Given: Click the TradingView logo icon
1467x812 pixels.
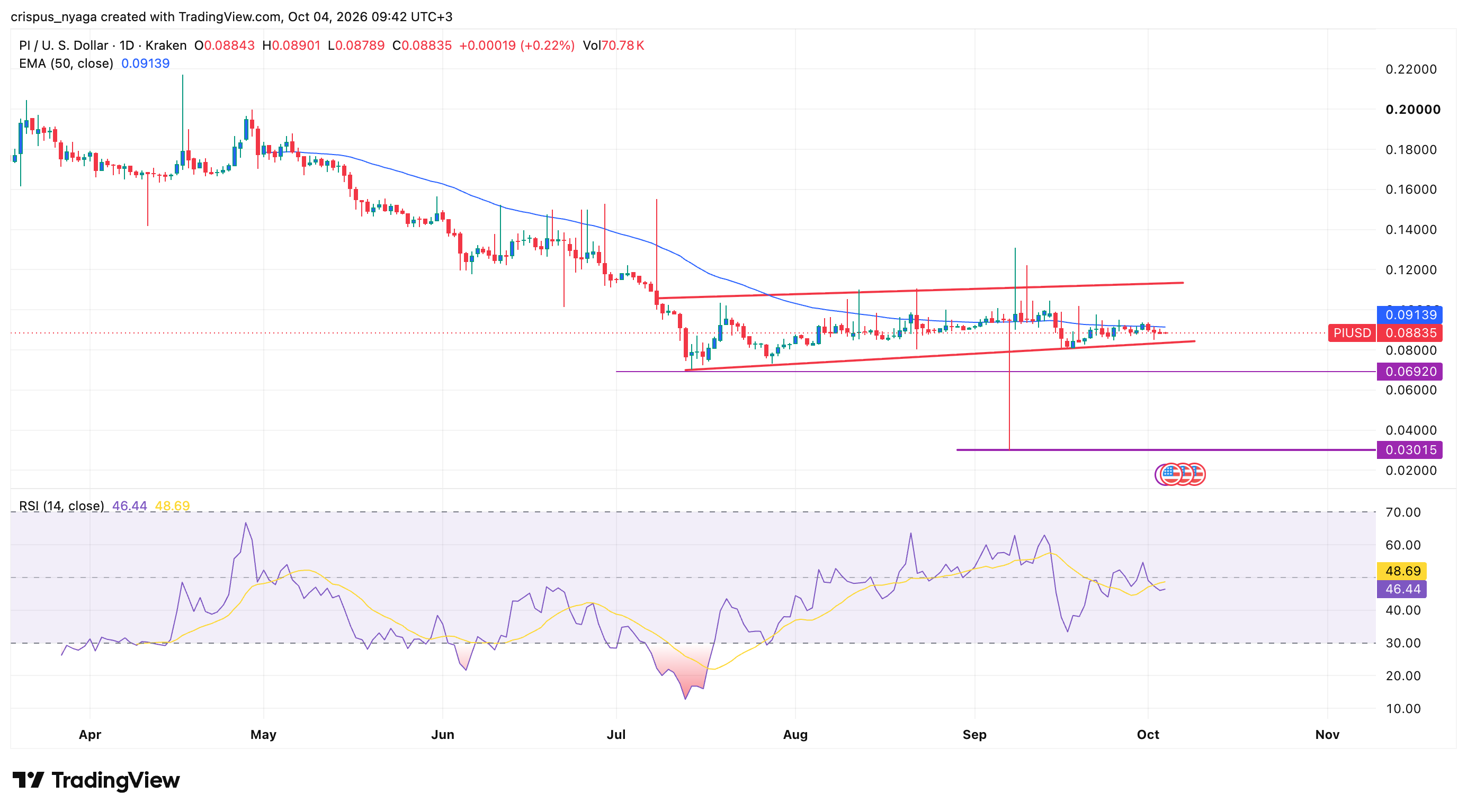Looking at the screenshot, I should 28,780.
